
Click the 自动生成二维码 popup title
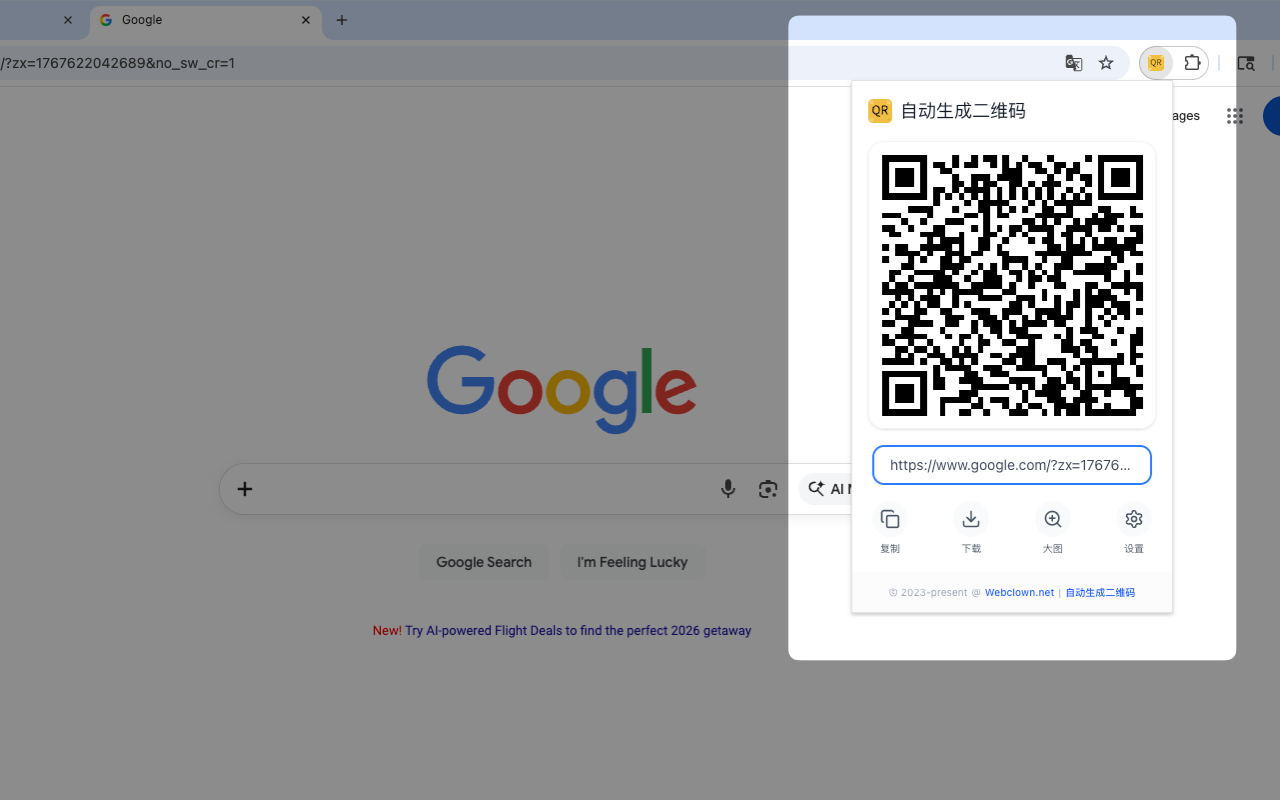963,111
